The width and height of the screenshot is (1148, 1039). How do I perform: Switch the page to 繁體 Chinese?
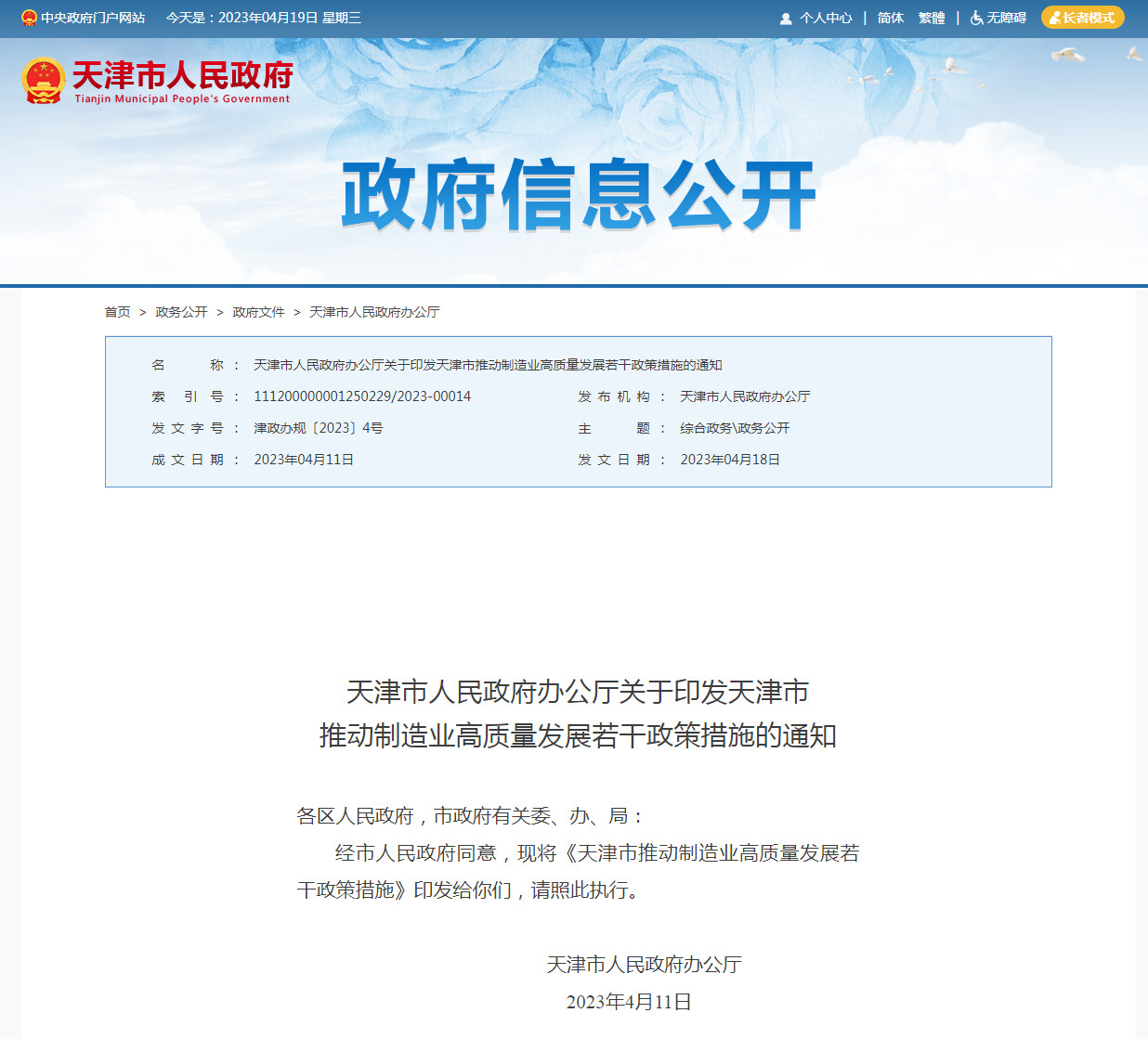tap(932, 18)
